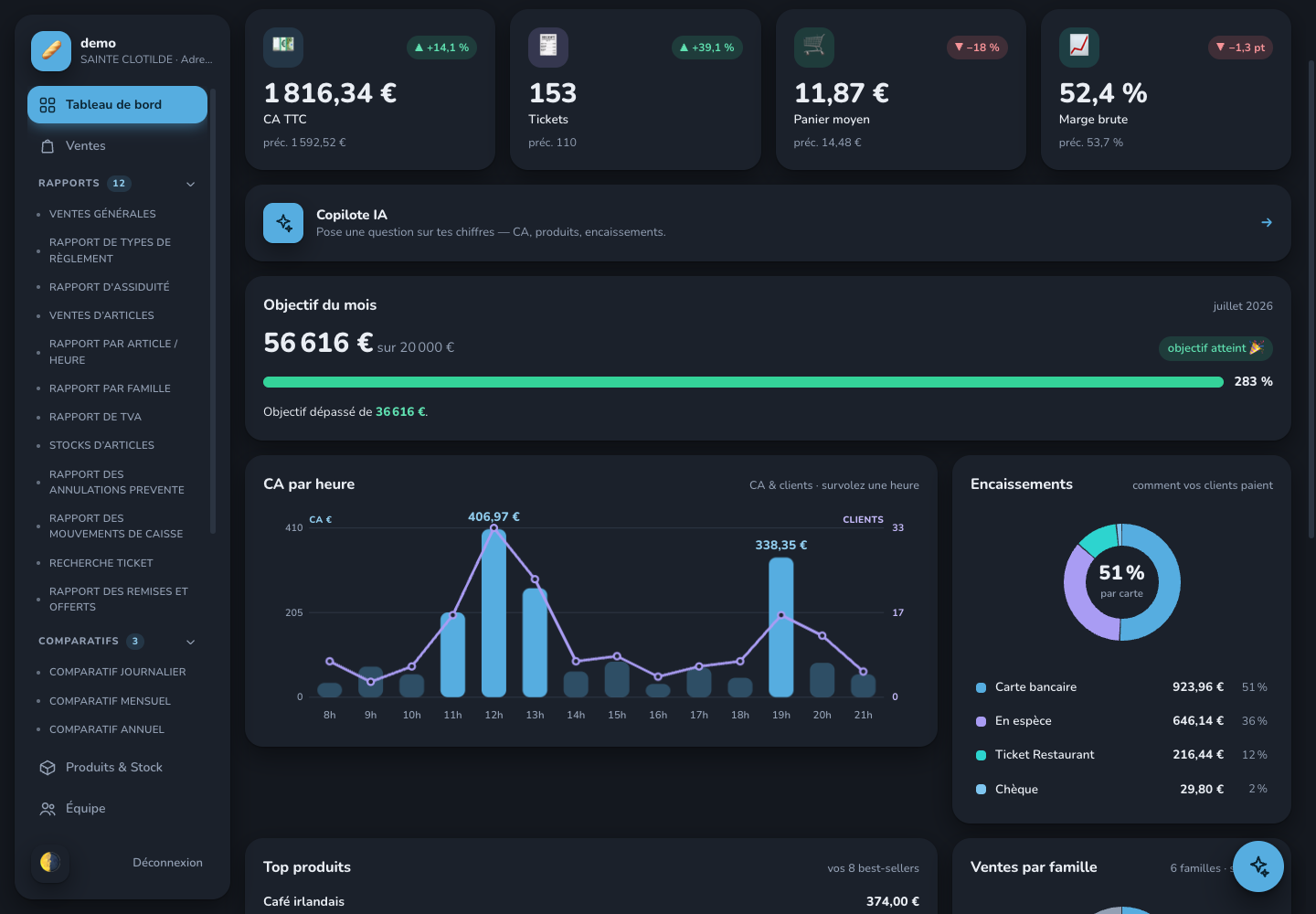Click the Déconnexion link
This screenshot has height=914, width=1316.
coord(167,863)
